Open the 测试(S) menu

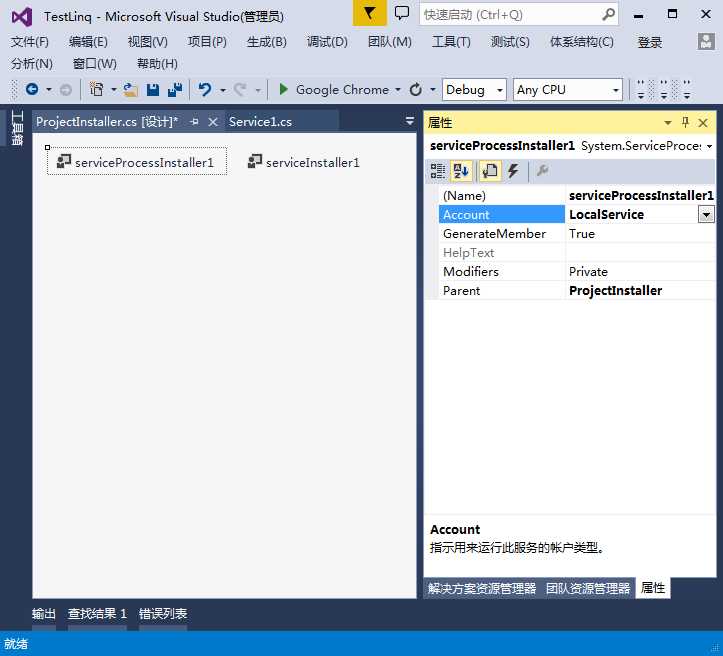point(510,42)
